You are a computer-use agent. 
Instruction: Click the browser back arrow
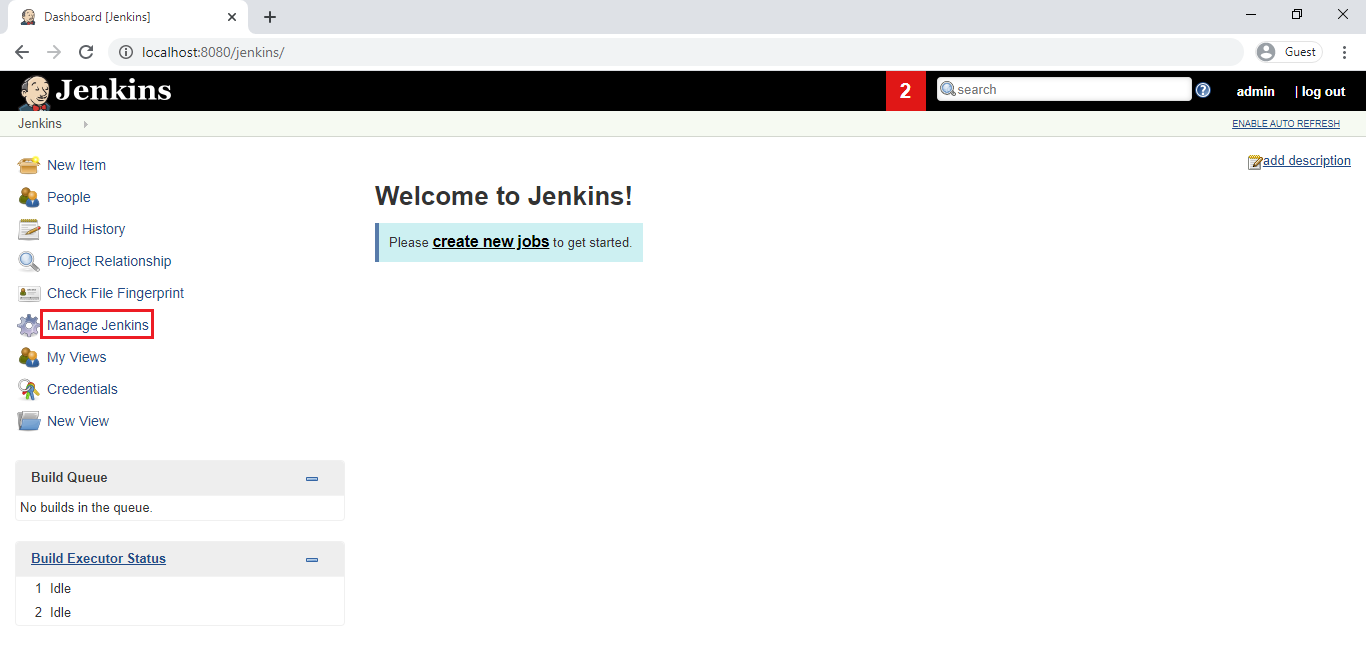(22, 52)
